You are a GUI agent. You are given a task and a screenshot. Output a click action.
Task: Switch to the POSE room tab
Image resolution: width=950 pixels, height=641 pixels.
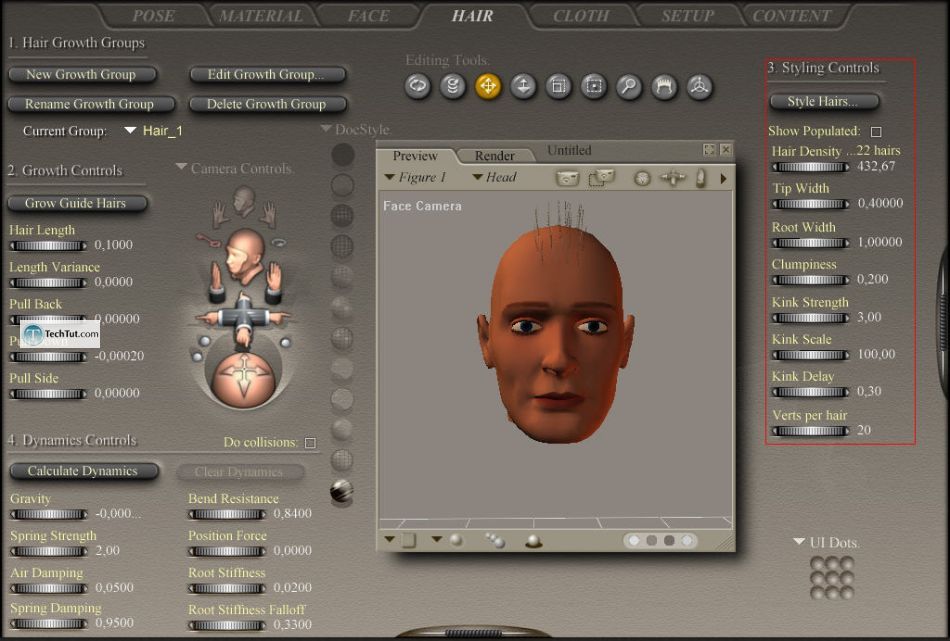click(x=153, y=16)
